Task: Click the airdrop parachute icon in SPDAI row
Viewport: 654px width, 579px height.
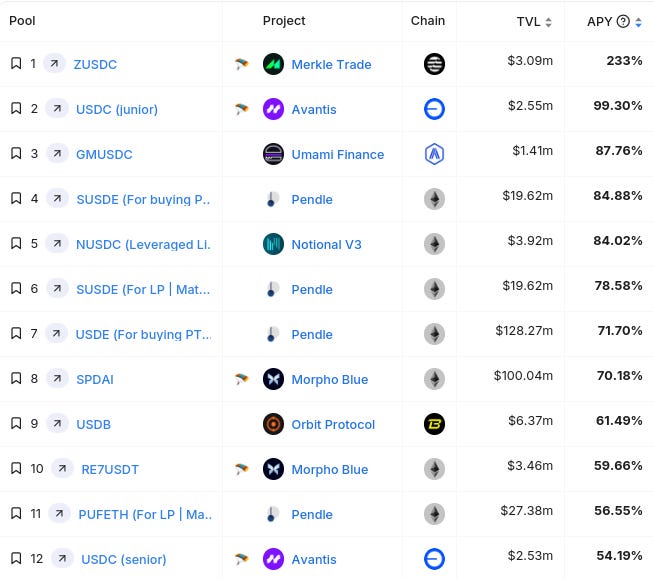Action: point(241,379)
